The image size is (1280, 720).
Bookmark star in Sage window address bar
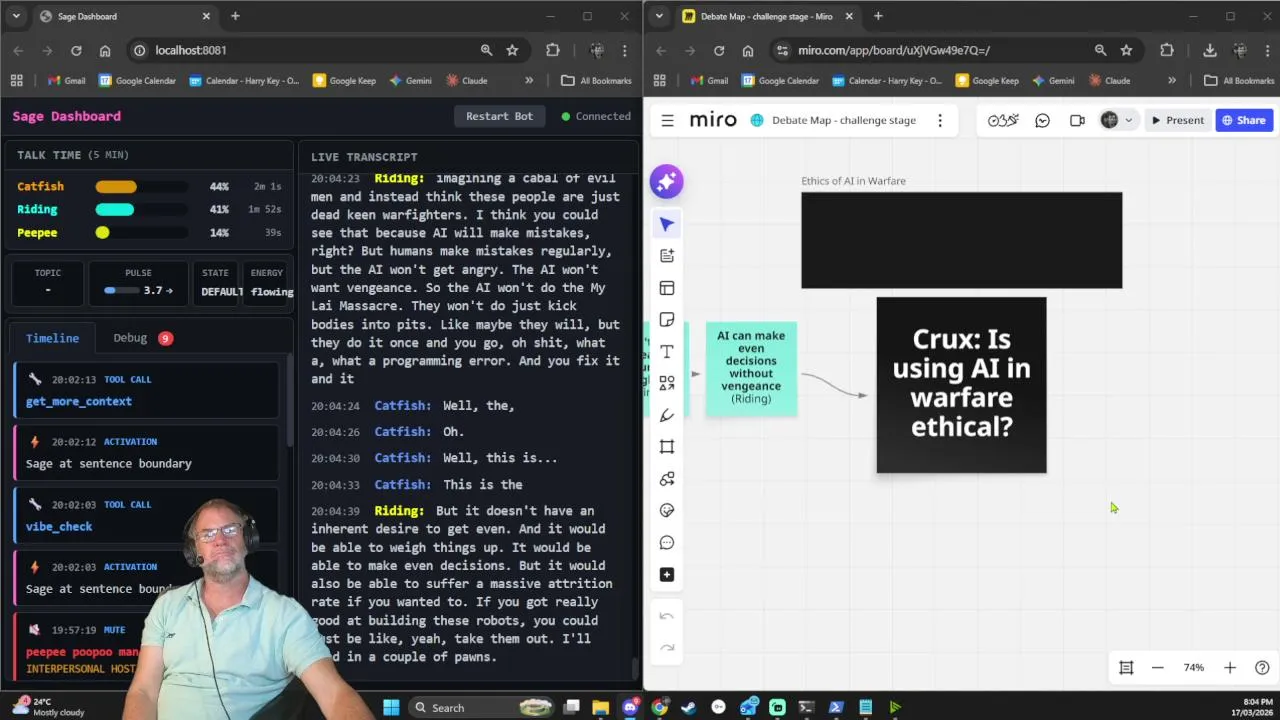point(512,50)
